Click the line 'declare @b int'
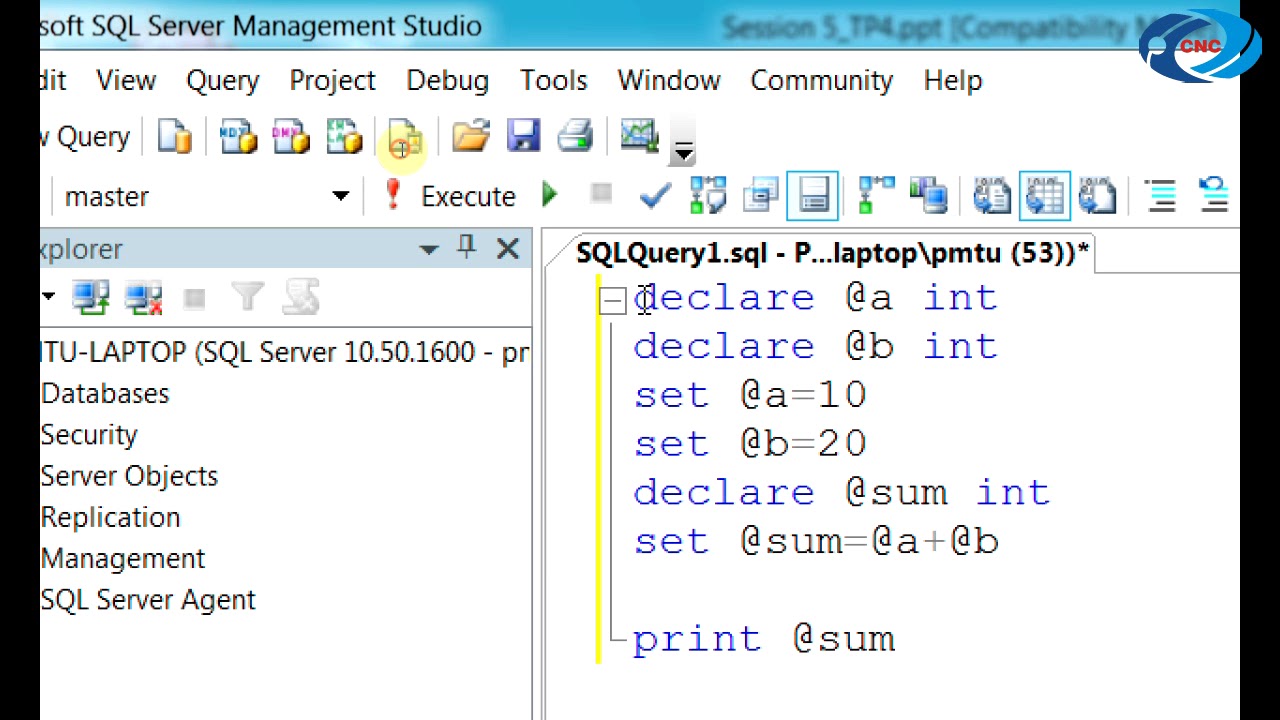Screen dimensions: 1280x720 [x=816, y=347]
